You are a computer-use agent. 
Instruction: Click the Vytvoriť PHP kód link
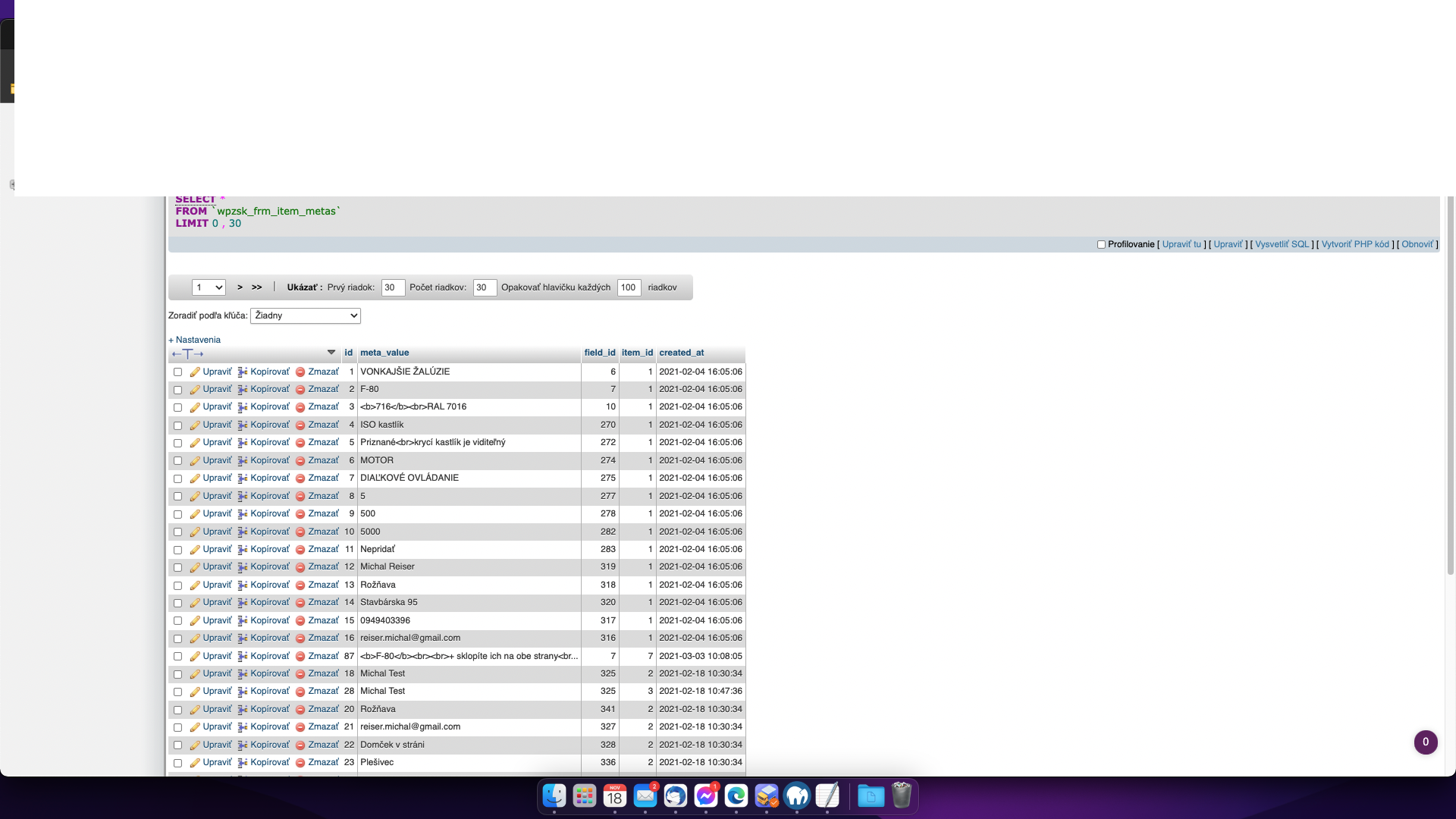[x=1355, y=244]
